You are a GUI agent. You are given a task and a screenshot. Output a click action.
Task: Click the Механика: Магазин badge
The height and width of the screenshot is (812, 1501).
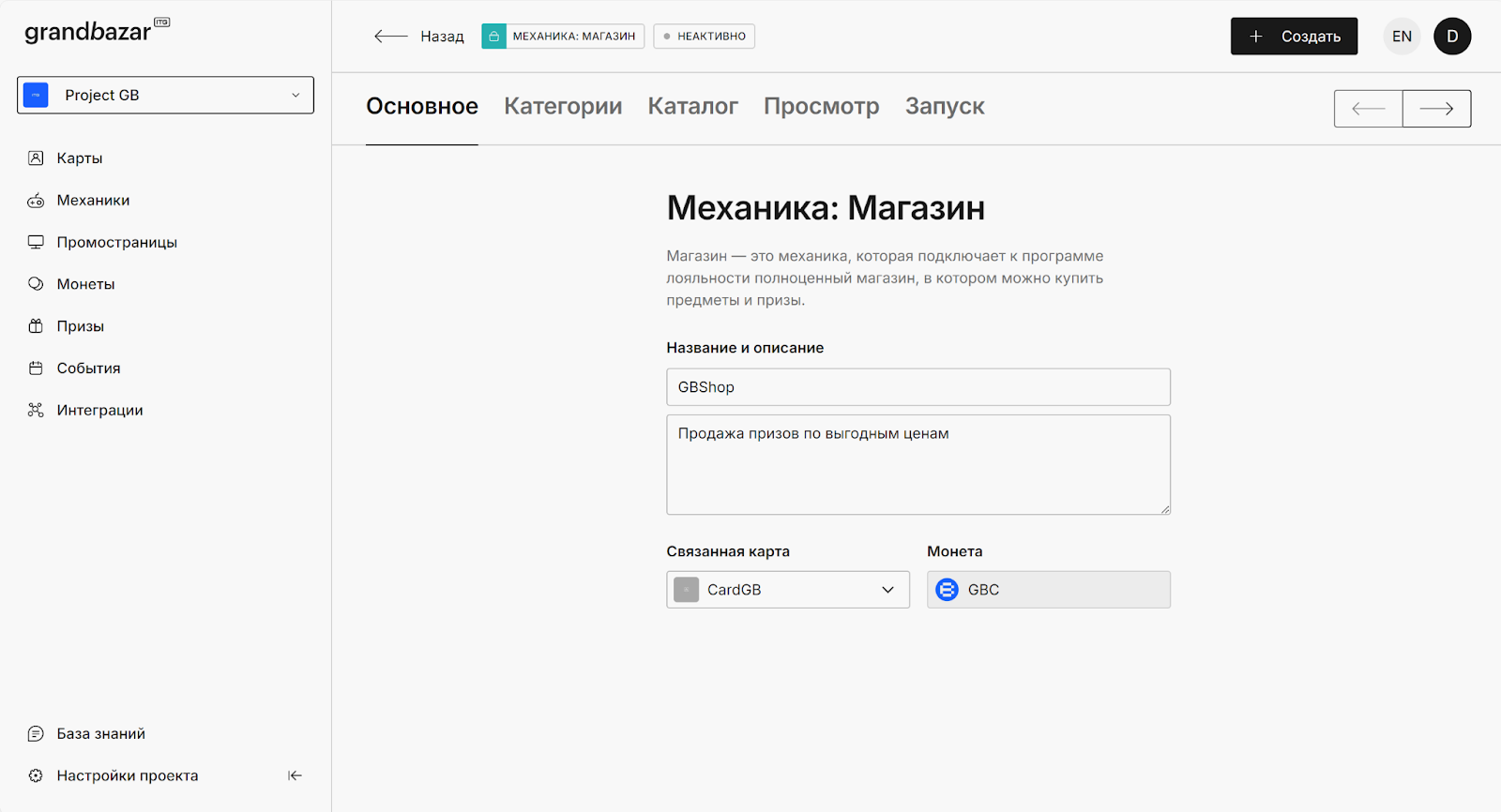tap(563, 37)
